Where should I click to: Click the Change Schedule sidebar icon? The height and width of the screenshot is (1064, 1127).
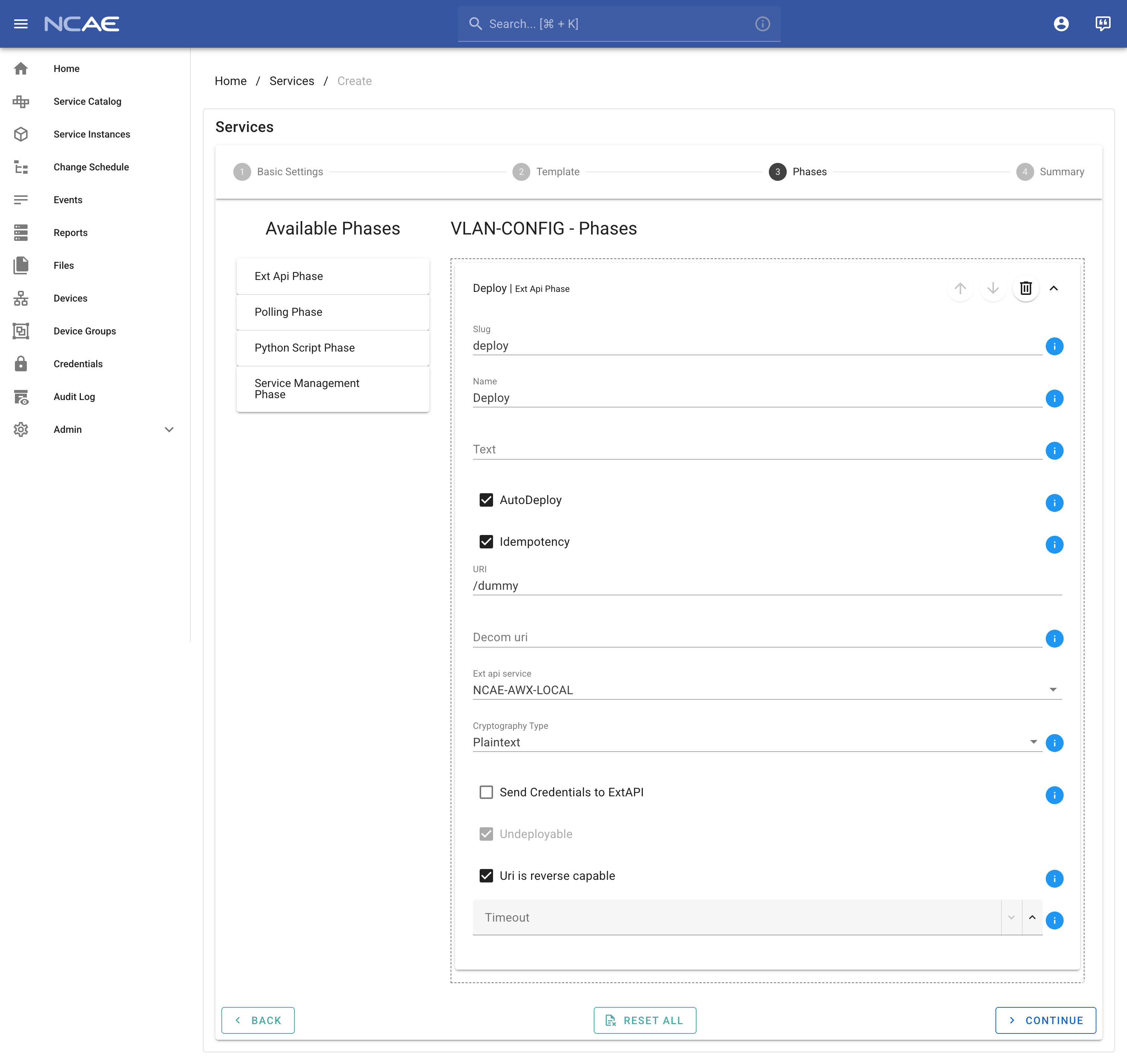[x=21, y=167]
